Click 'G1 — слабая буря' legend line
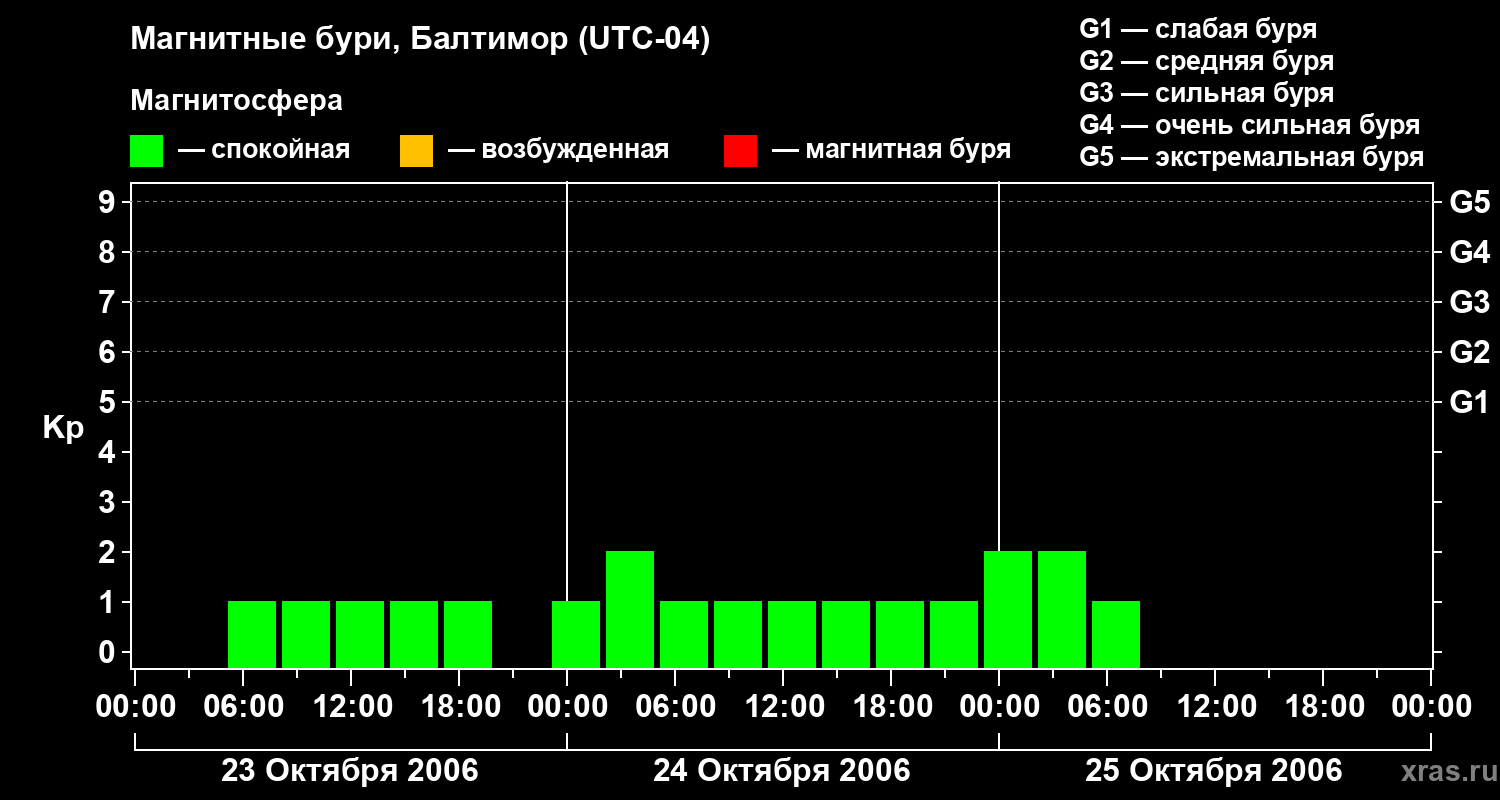The height and width of the screenshot is (800, 1500). [x=1198, y=29]
